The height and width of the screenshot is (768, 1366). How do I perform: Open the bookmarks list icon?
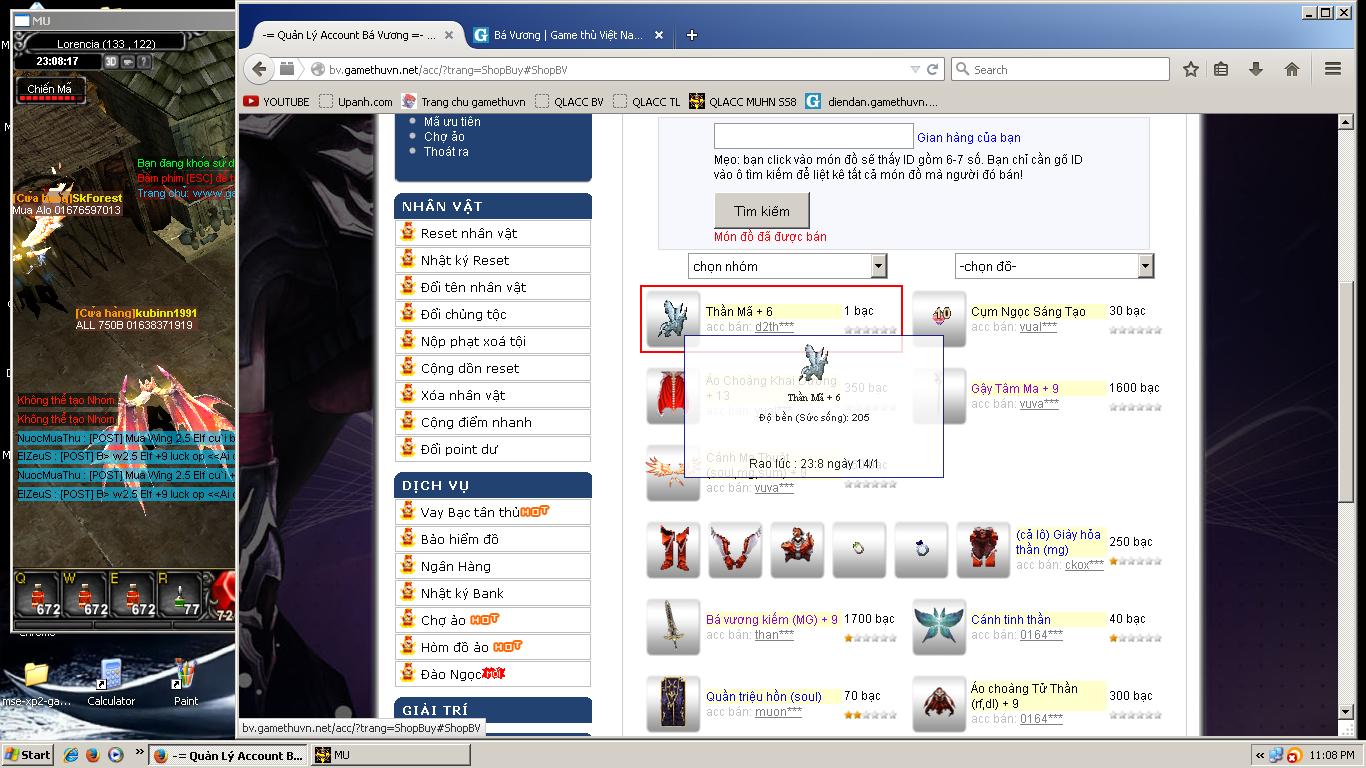pyautogui.click(x=1221, y=69)
